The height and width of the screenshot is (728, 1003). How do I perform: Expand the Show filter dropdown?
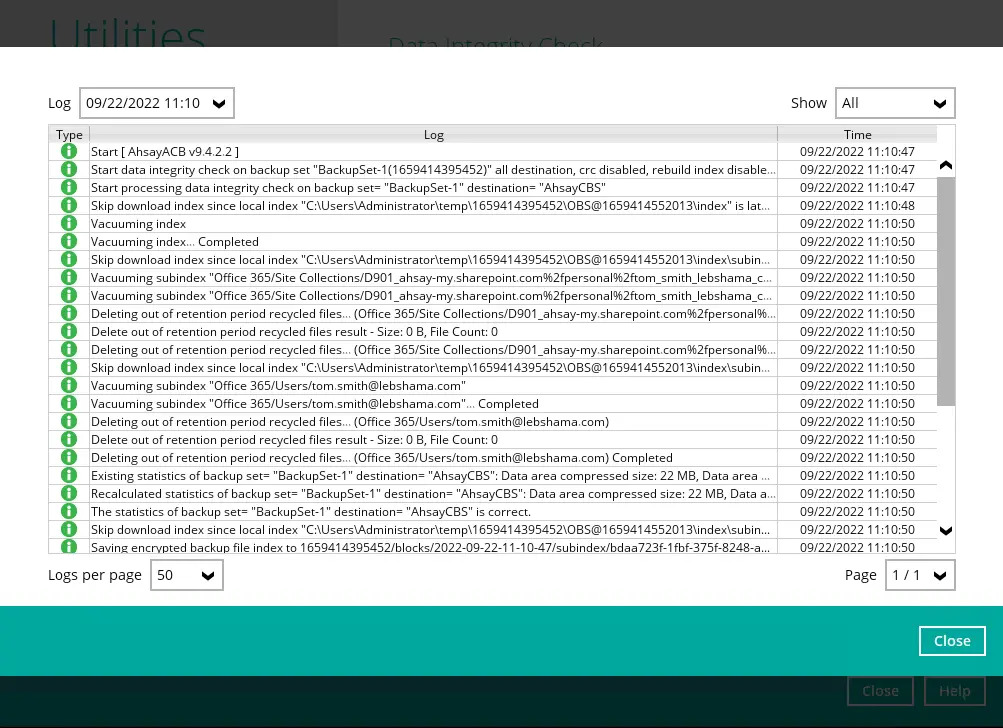[x=895, y=103]
